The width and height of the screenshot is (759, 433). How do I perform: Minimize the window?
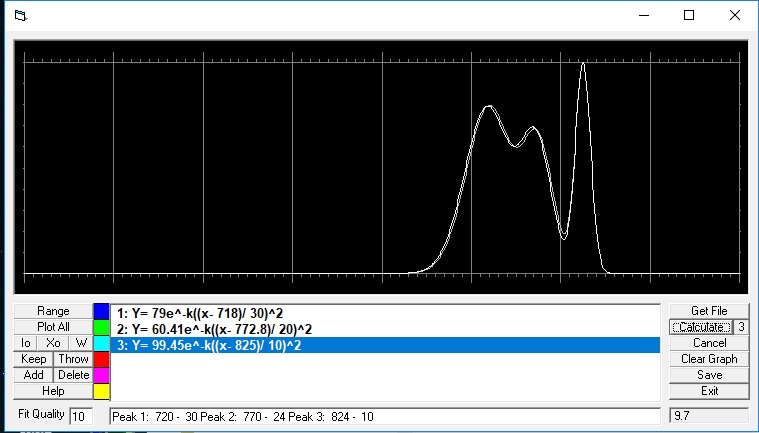click(644, 15)
